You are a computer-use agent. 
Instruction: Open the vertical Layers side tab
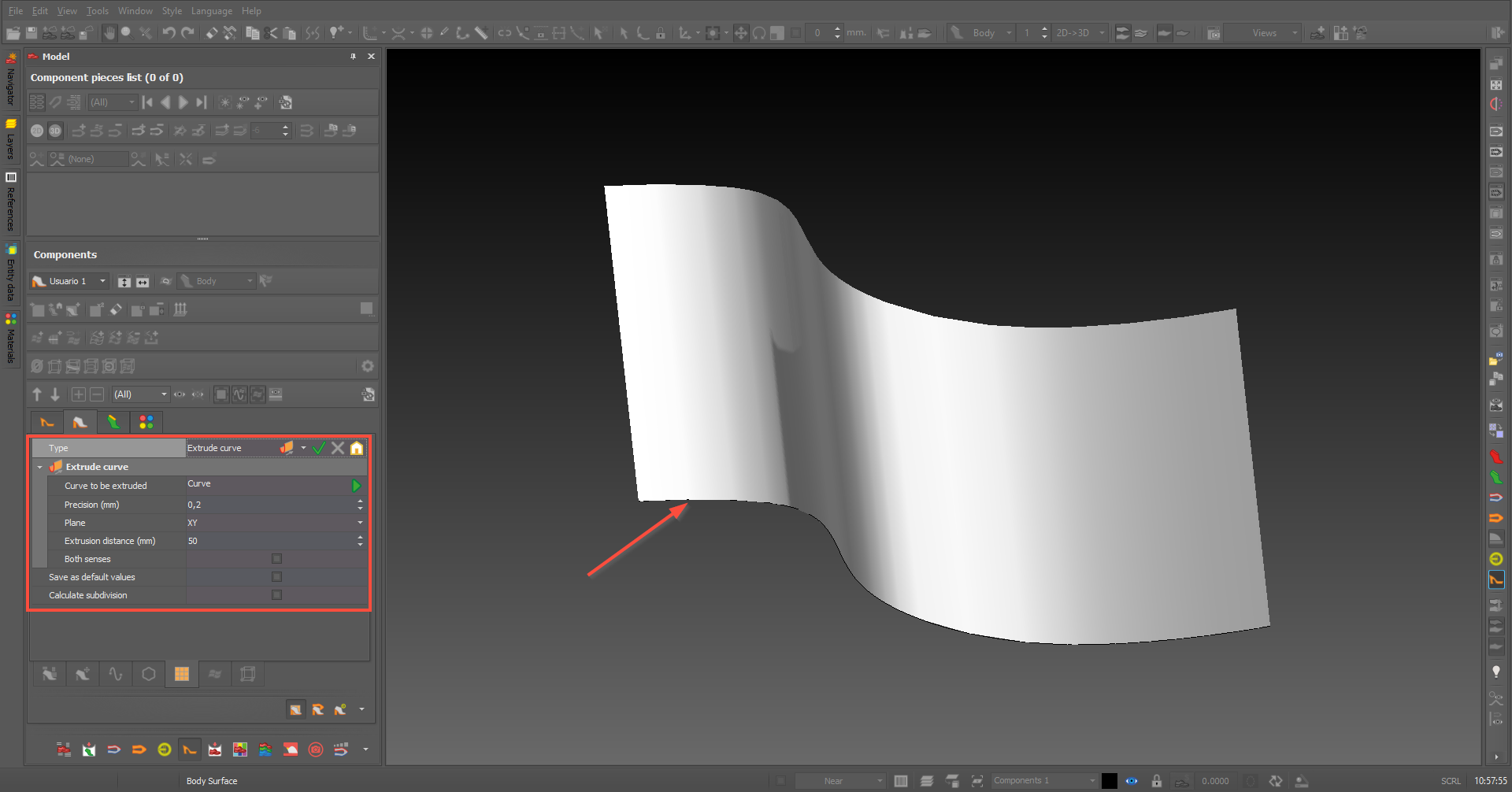11,139
